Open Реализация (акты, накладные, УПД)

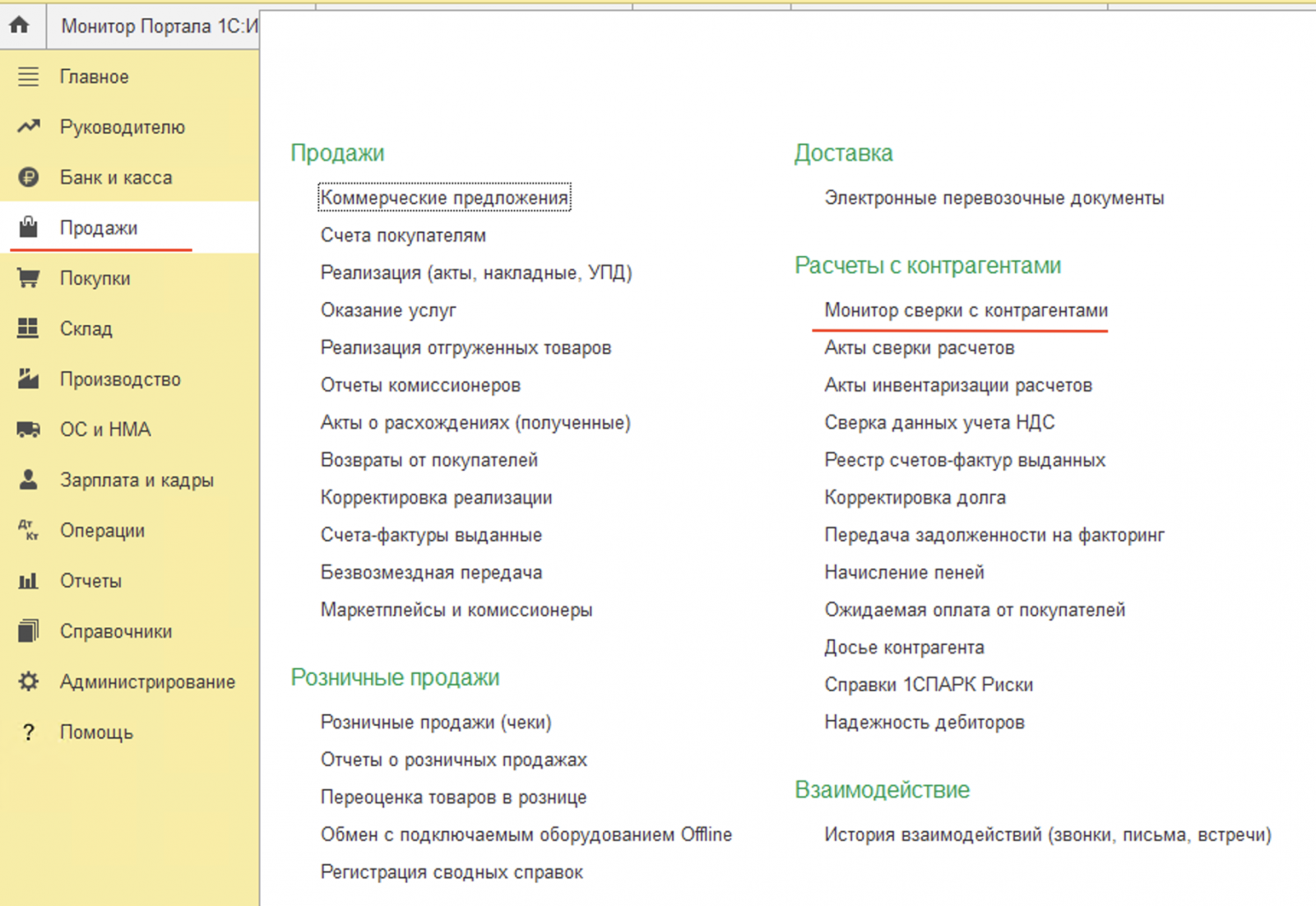click(x=476, y=273)
